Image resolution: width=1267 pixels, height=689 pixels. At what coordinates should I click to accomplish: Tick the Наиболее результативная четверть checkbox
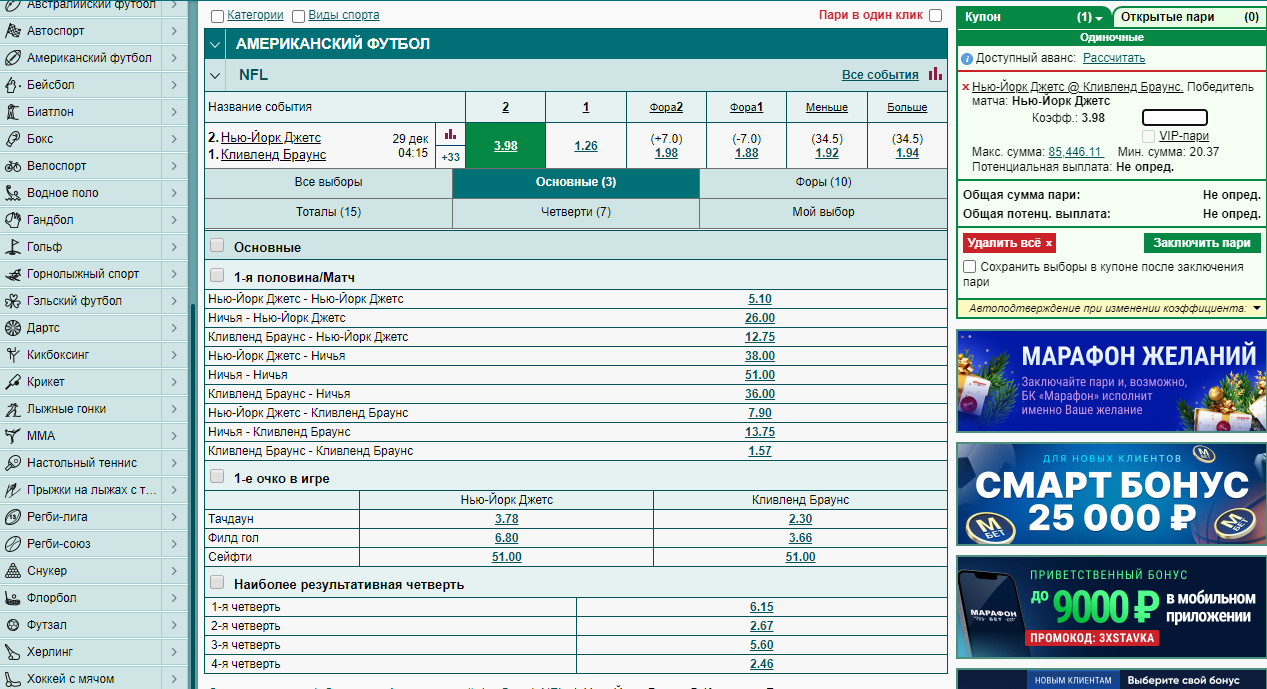217,583
